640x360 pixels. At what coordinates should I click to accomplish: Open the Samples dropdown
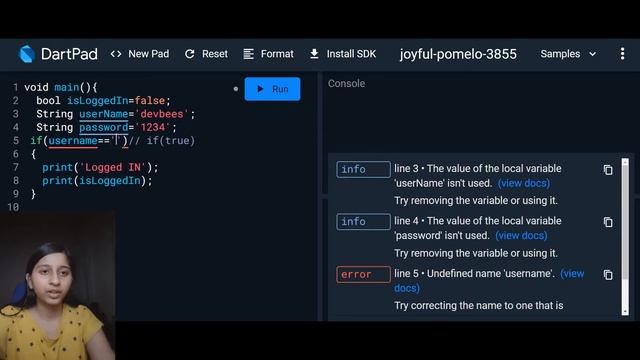pyautogui.click(x=568, y=54)
